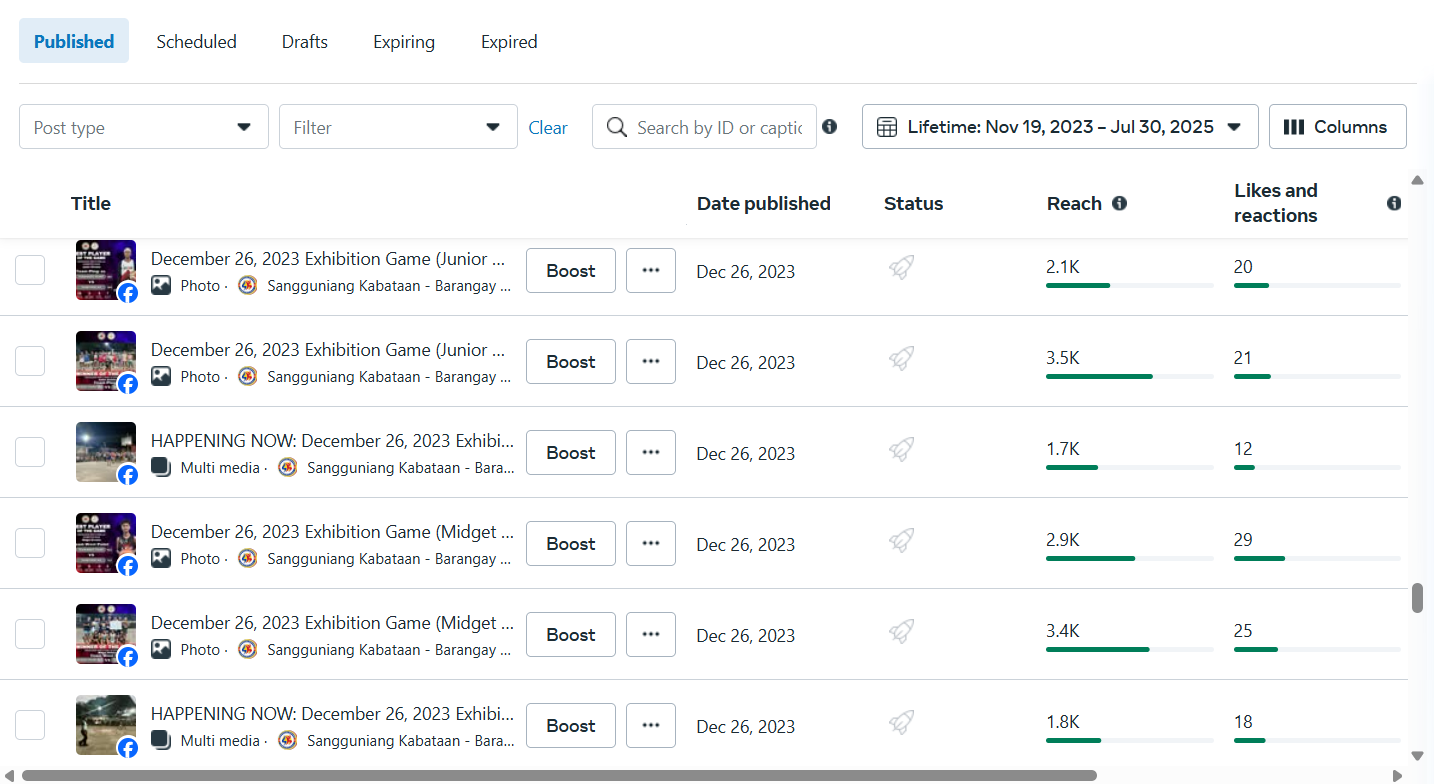The height and width of the screenshot is (784, 1434).
Task: Click the Reach column info icon
Action: pos(1119,203)
